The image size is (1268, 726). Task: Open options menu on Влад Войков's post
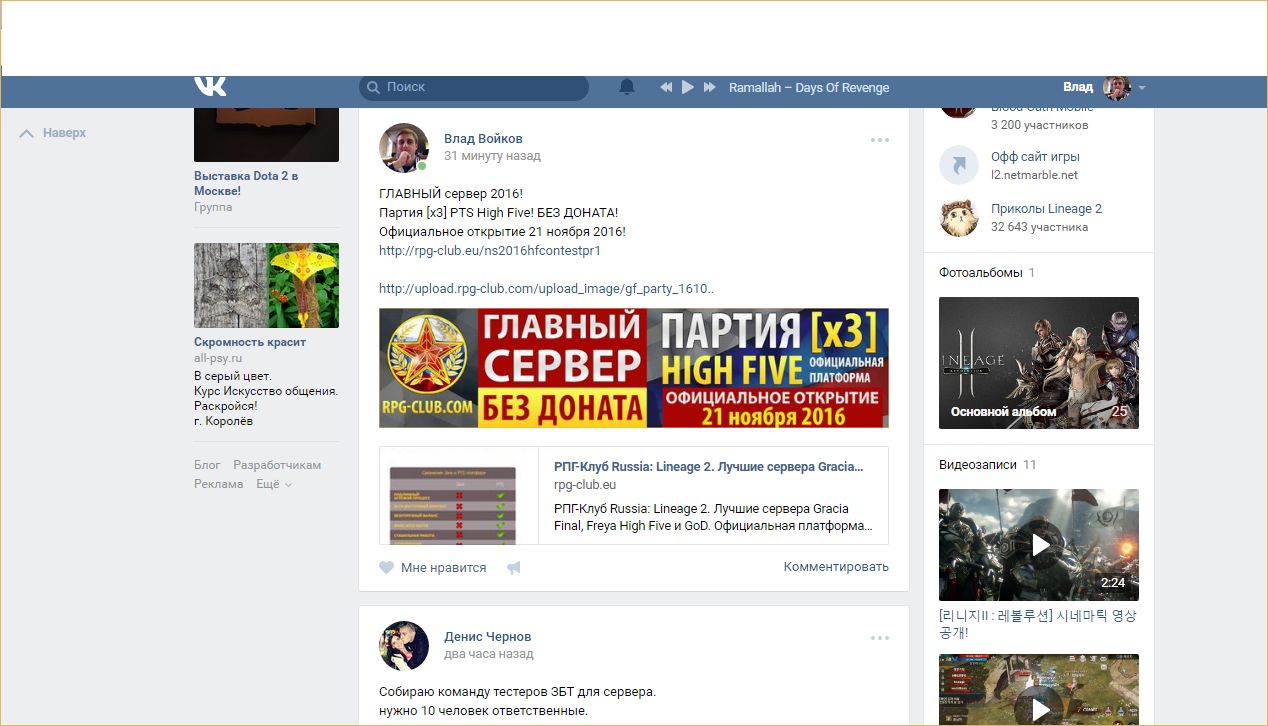(x=879, y=140)
